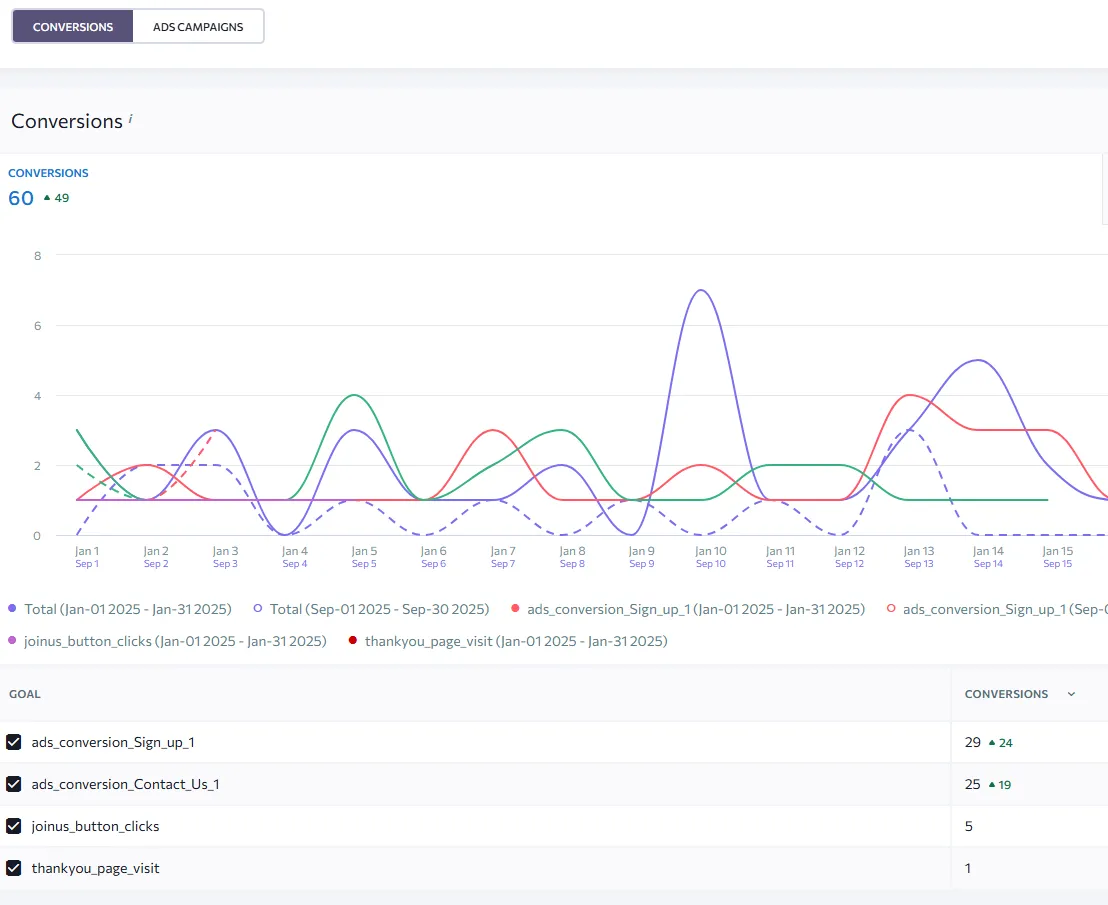This screenshot has height=905, width=1108.
Task: Toggle joinus_button_clicks legend dot
Action: point(12,640)
